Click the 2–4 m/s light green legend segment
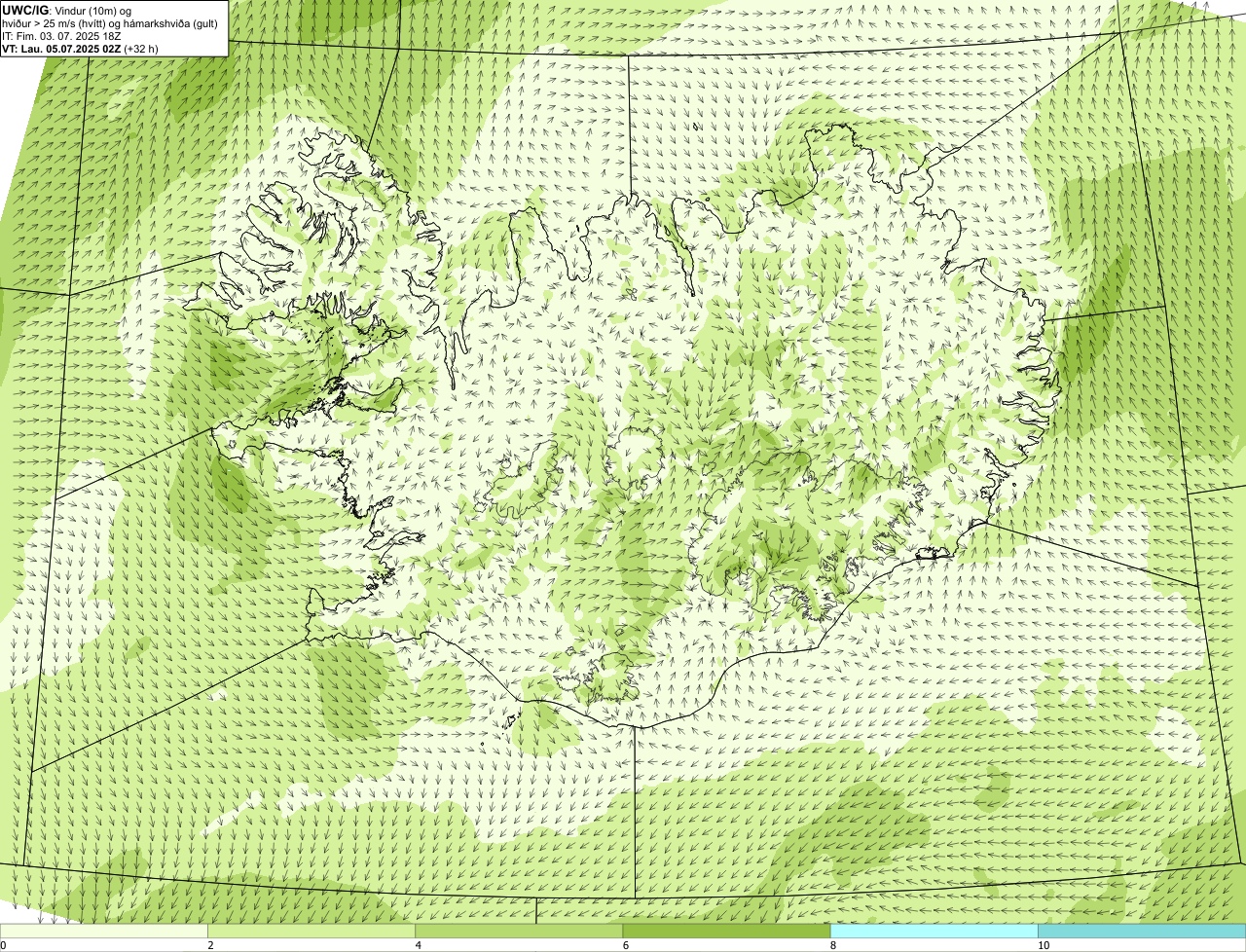The height and width of the screenshot is (952, 1246). 311,931
